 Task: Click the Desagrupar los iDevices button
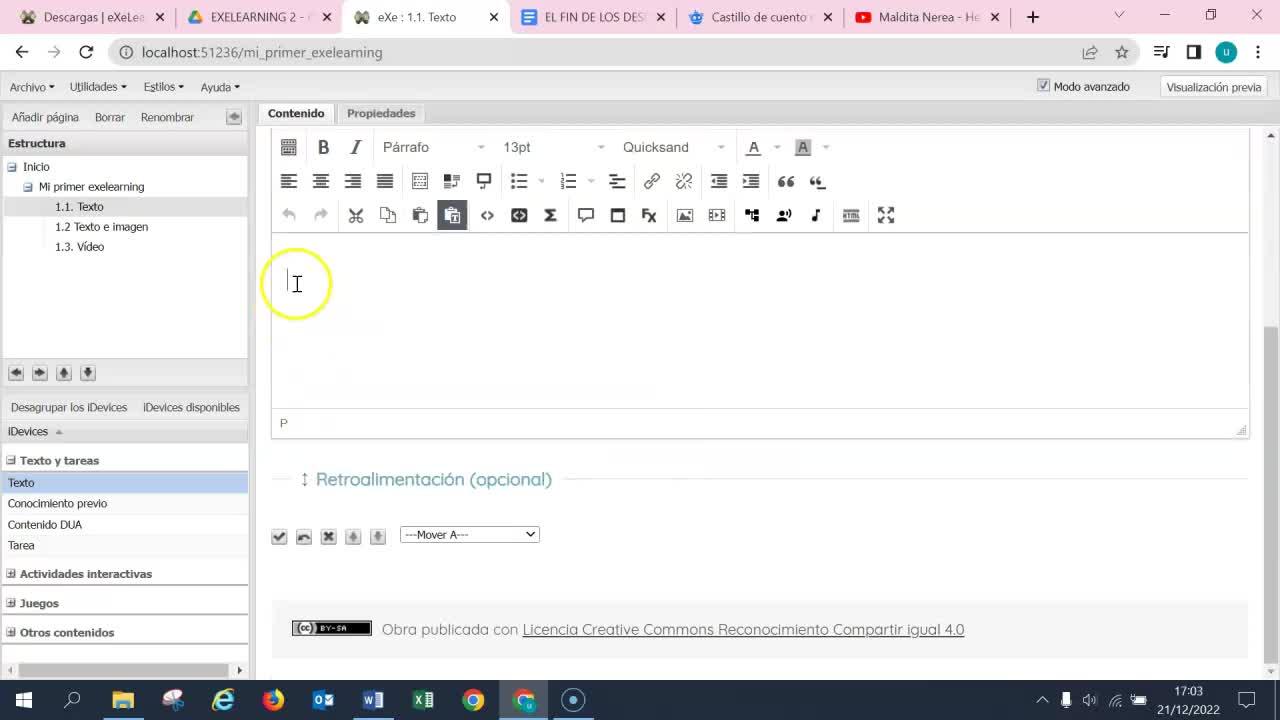point(69,407)
